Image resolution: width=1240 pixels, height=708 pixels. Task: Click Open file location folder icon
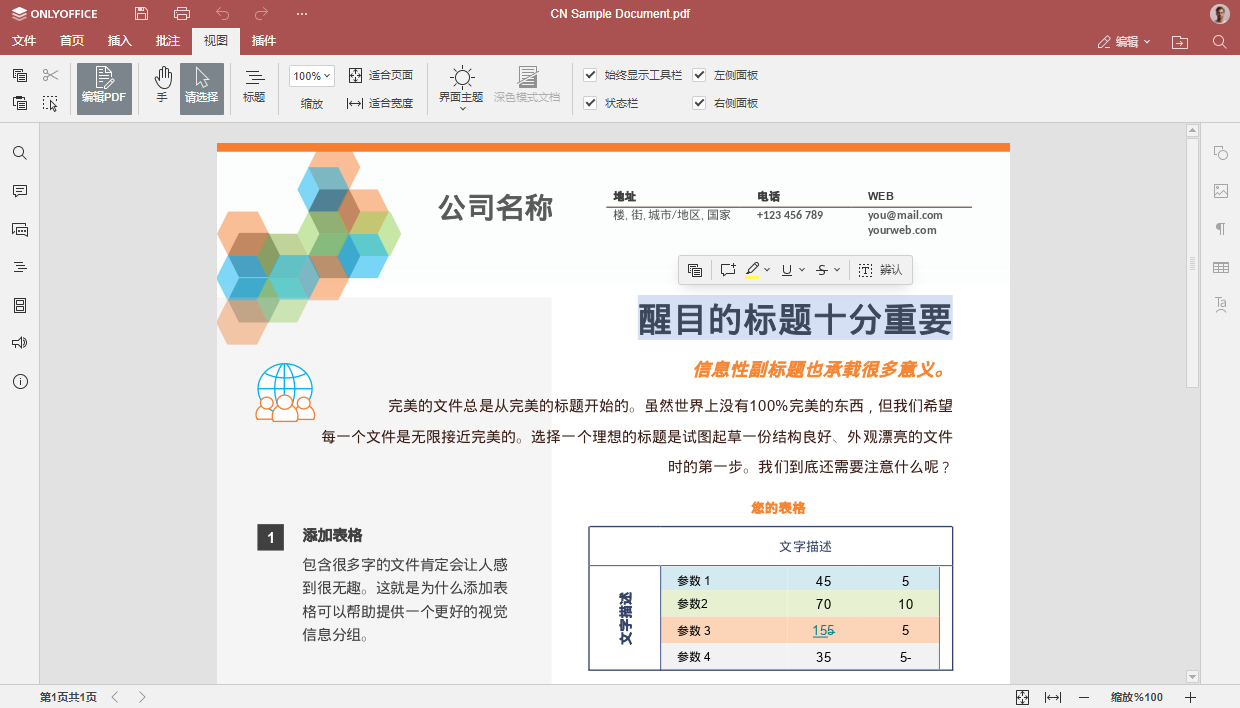(1180, 41)
